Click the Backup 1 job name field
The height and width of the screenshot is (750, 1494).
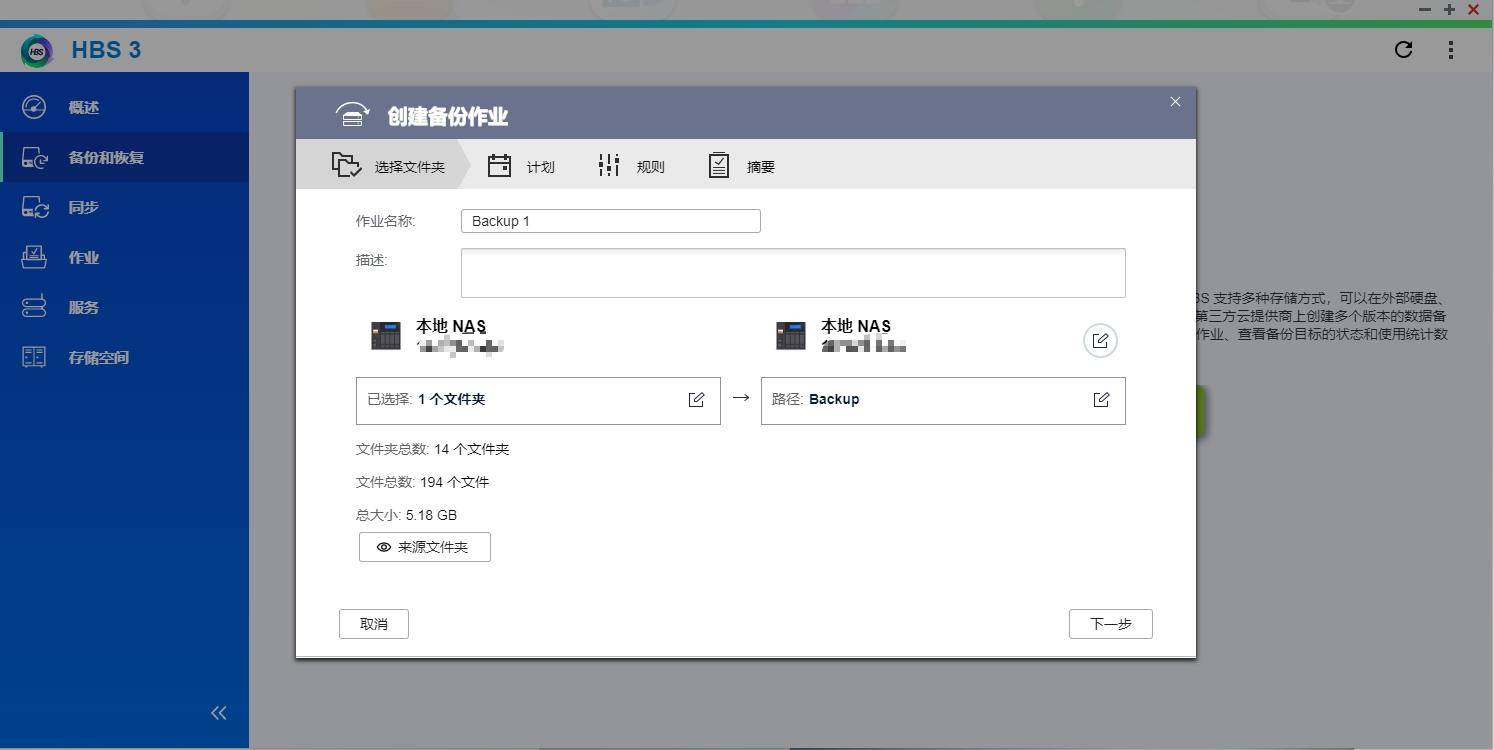pyautogui.click(x=610, y=221)
